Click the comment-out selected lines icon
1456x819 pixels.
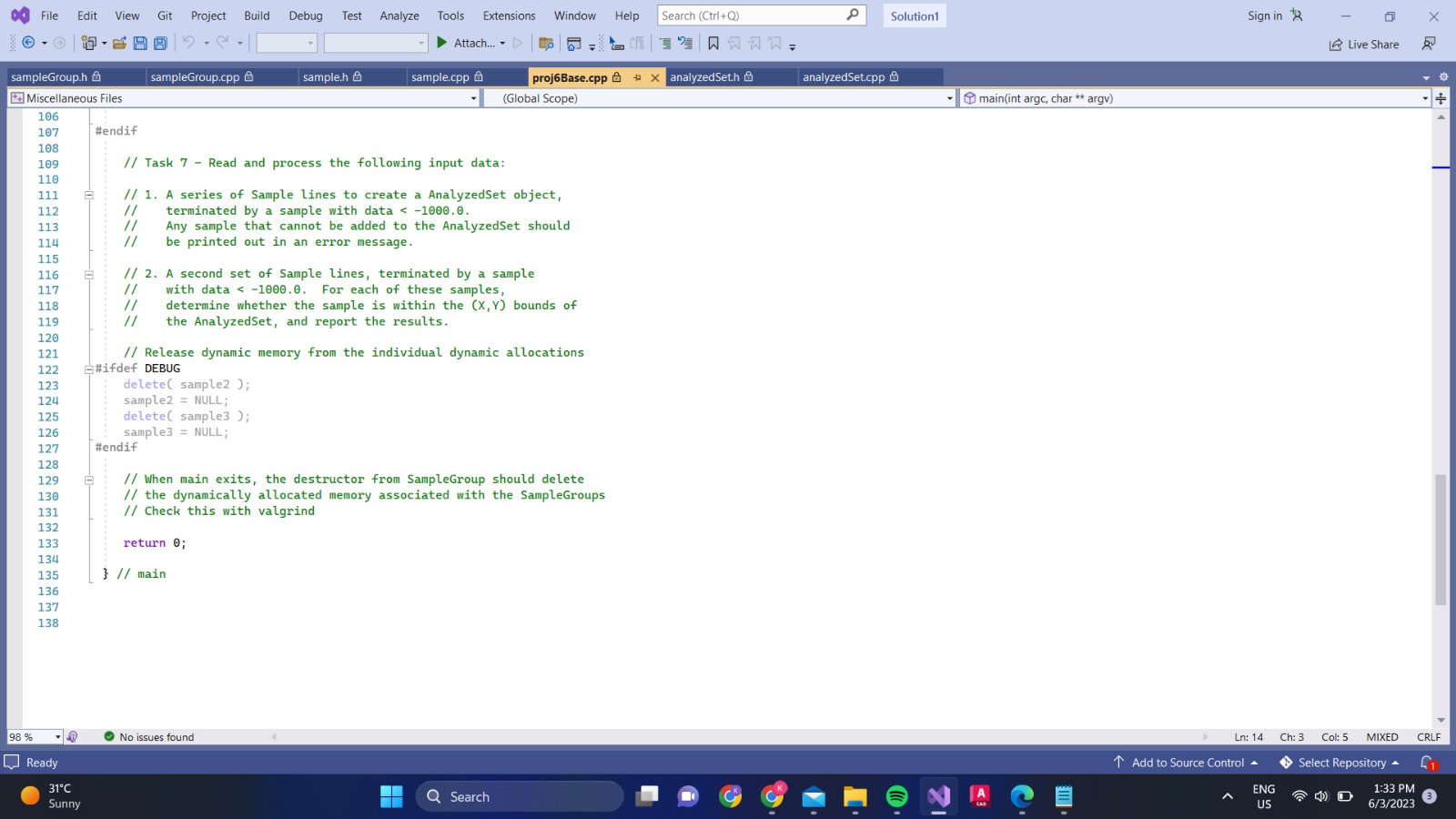click(x=665, y=44)
